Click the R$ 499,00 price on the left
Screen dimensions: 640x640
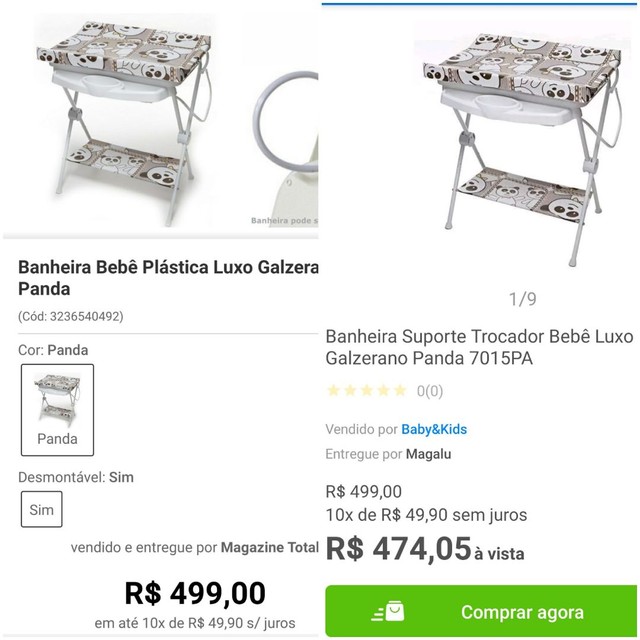coord(195,593)
